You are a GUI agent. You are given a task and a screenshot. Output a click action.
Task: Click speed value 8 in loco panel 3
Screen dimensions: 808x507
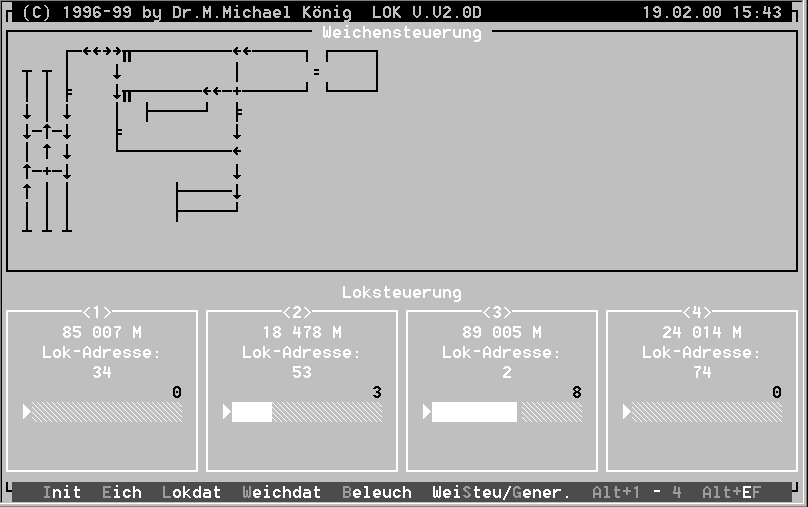coord(577,392)
